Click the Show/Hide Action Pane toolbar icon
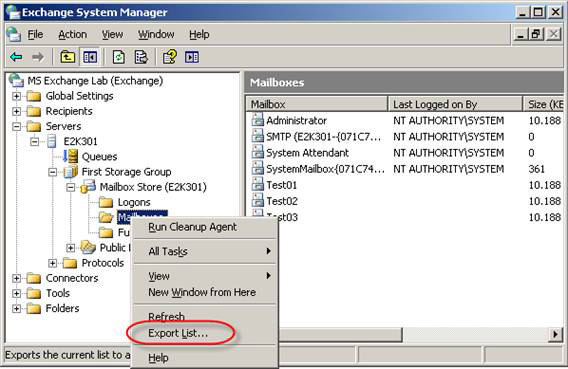Image resolution: width=568 pixels, height=369 pixels. 192,57
